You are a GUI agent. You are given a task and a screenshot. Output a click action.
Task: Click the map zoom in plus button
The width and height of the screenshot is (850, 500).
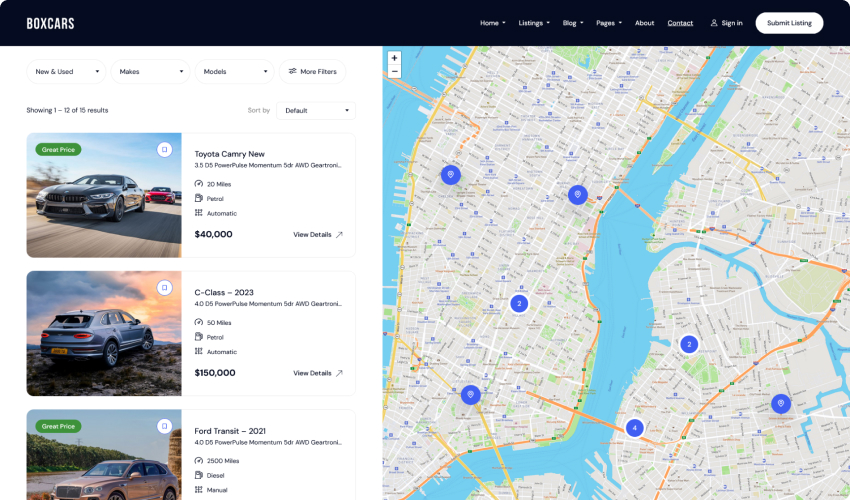[x=394, y=58]
